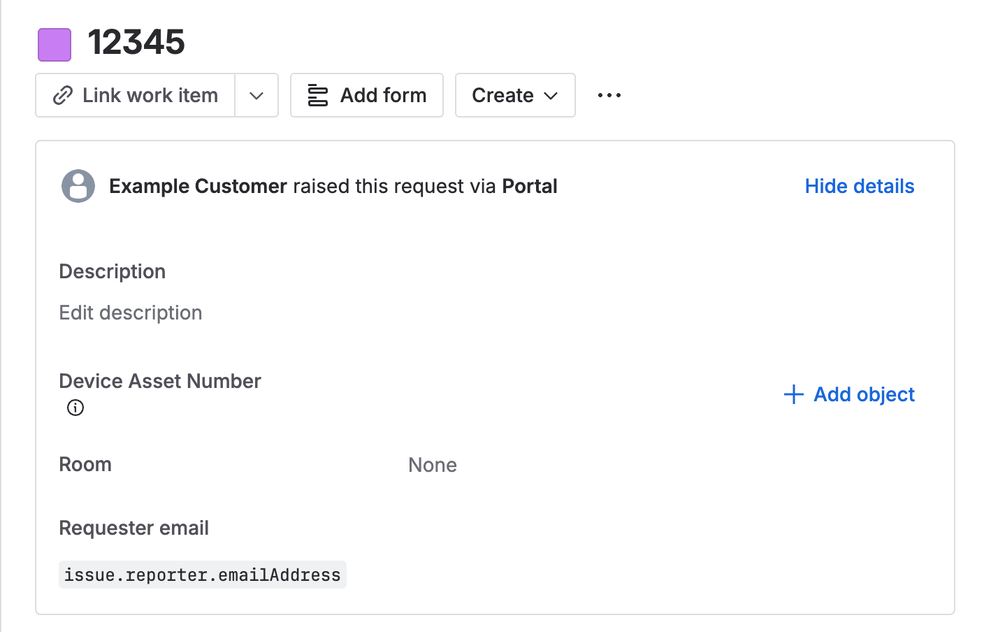Show the Device Asset Number info tooltip

75,408
